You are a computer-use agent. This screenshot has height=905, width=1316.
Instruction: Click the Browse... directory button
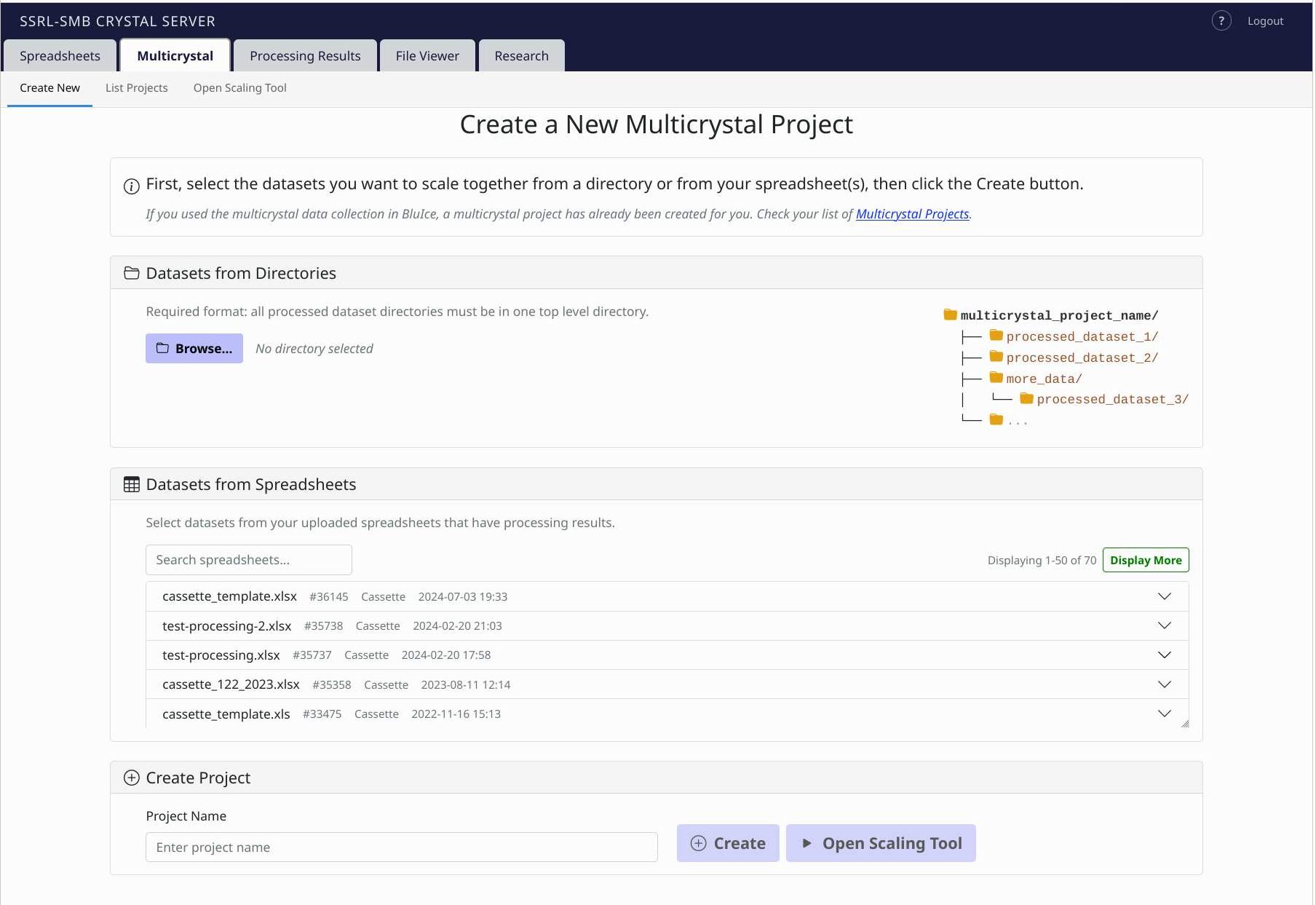(194, 348)
